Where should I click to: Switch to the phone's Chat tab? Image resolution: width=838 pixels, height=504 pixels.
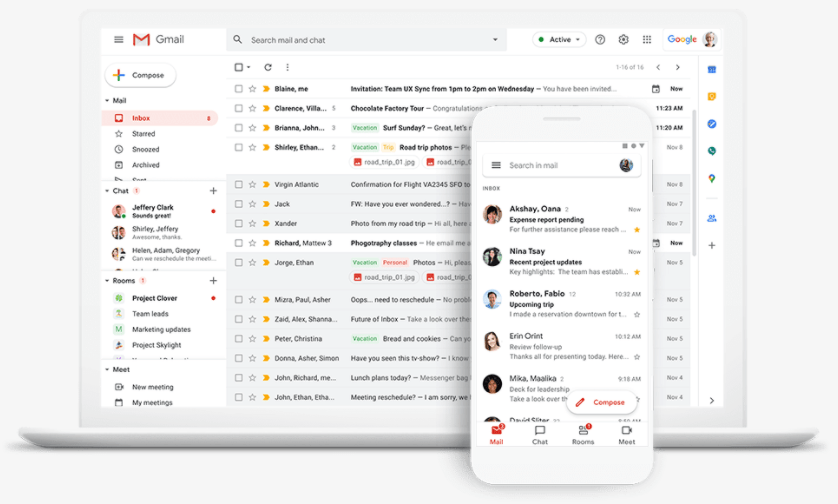[540, 435]
